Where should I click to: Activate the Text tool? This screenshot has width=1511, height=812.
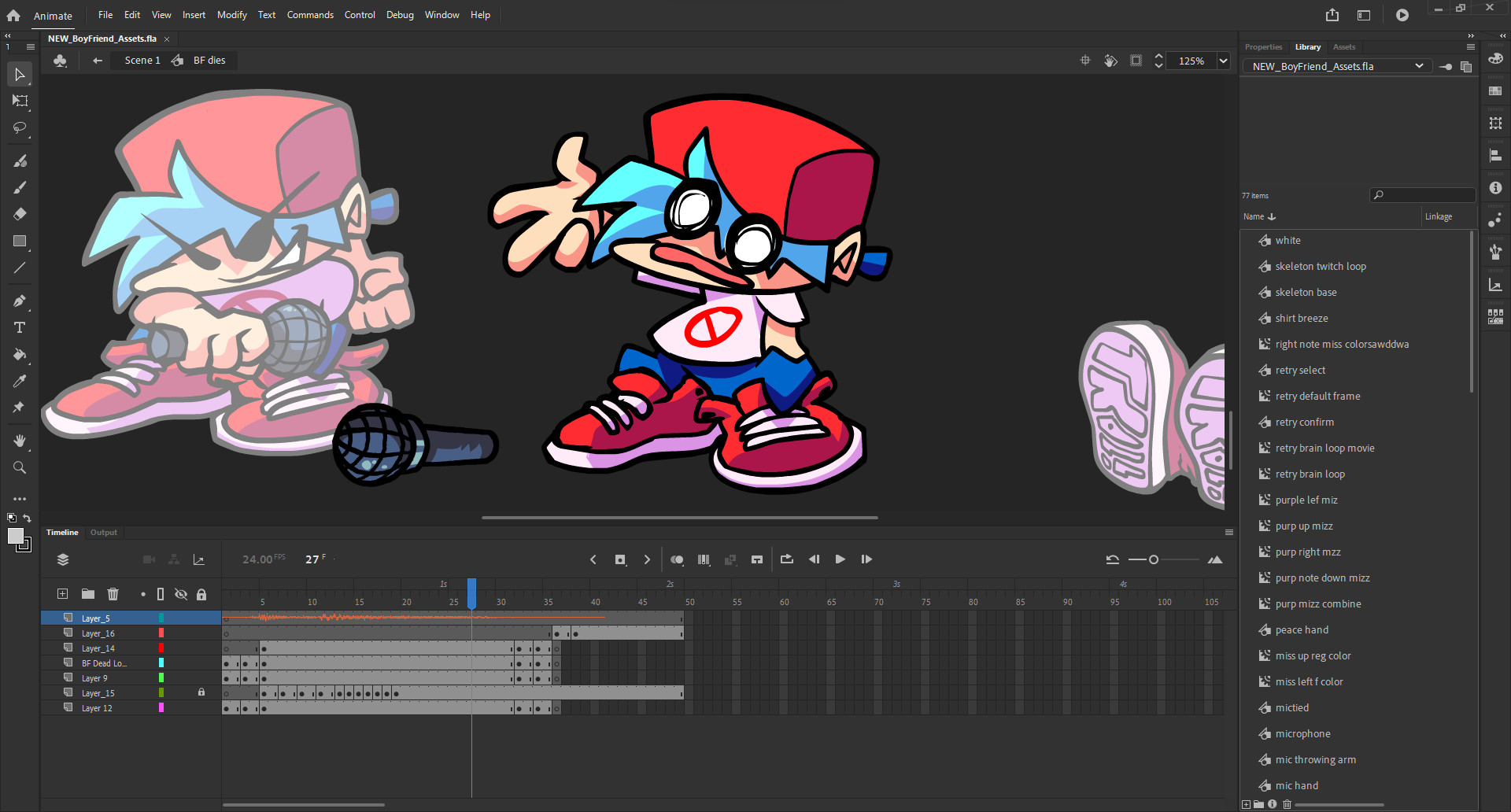point(19,328)
